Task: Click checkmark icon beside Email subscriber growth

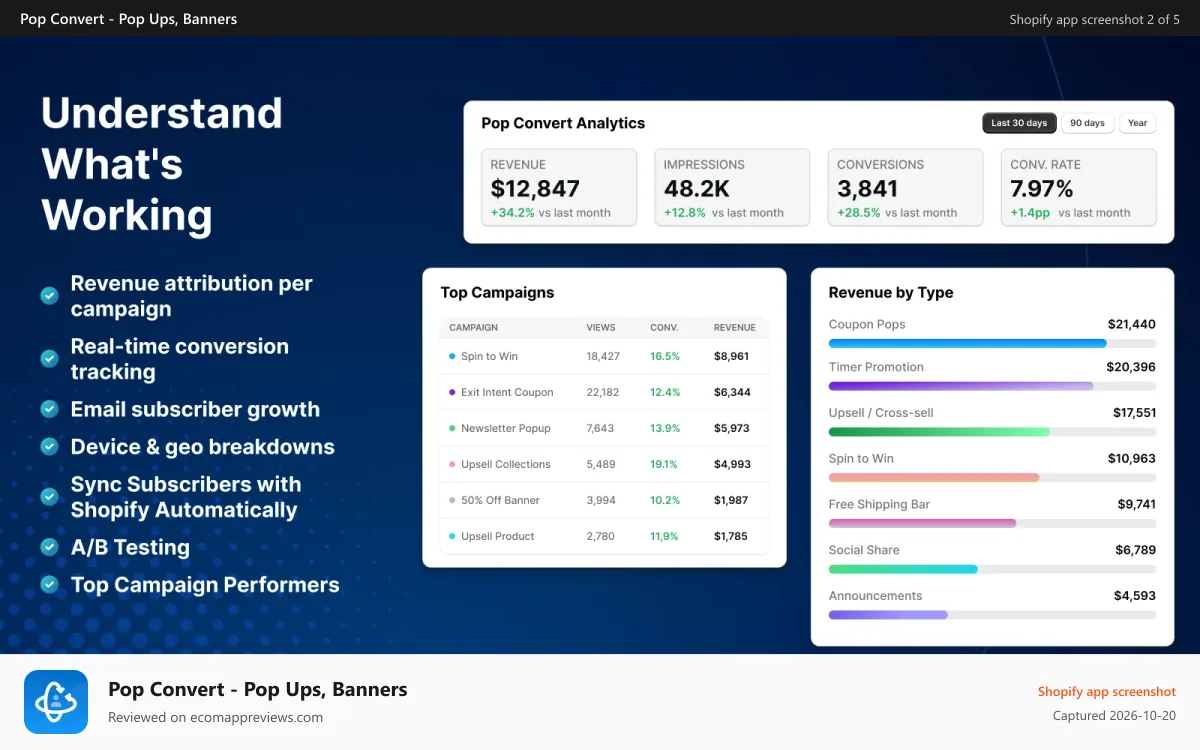Action: point(48,409)
